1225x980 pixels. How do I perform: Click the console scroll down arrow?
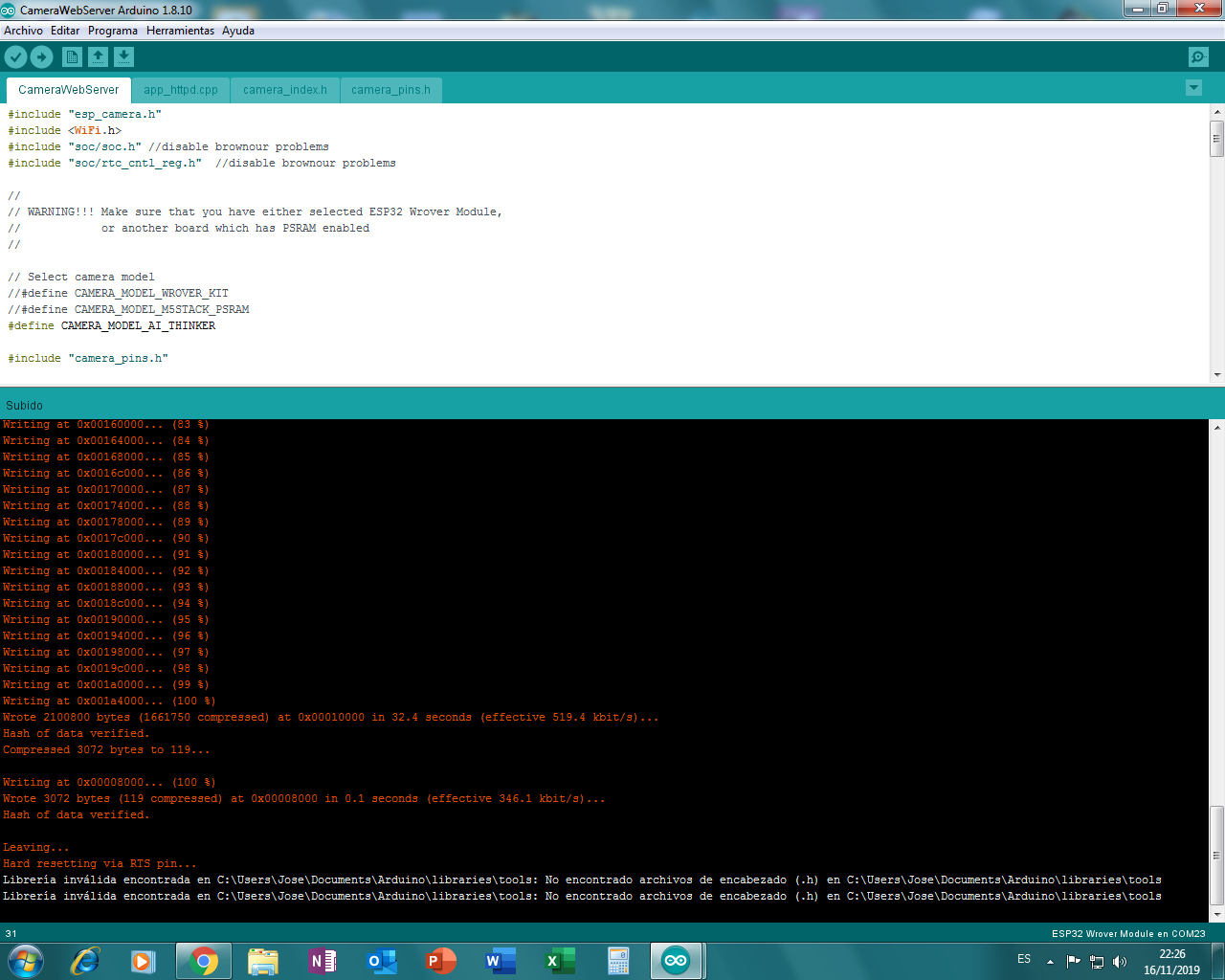(1217, 914)
